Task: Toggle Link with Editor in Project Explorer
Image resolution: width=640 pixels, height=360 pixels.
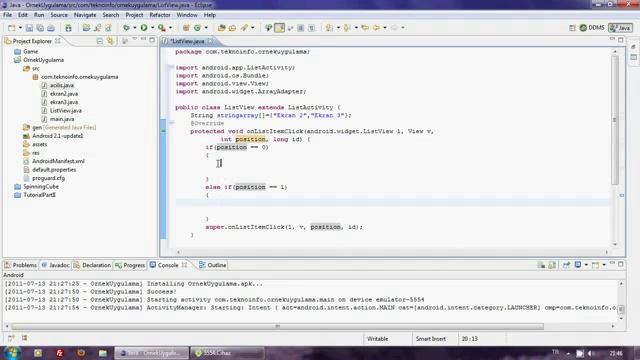Action: (110, 41)
